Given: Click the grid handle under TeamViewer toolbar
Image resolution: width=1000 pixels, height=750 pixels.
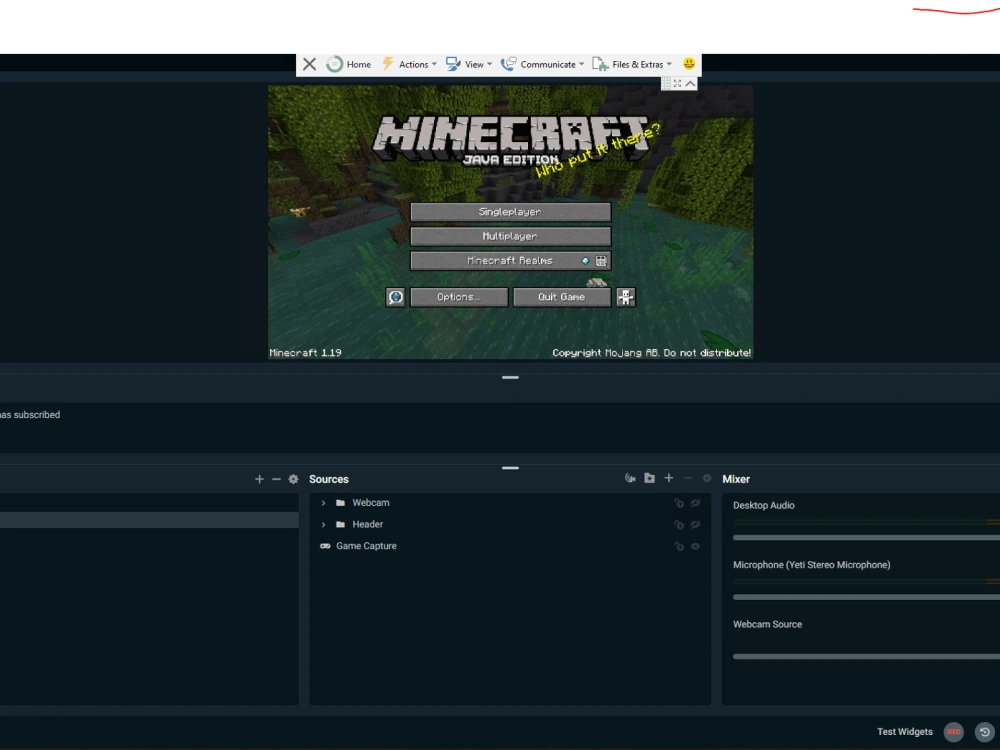Looking at the screenshot, I should coord(666,84).
